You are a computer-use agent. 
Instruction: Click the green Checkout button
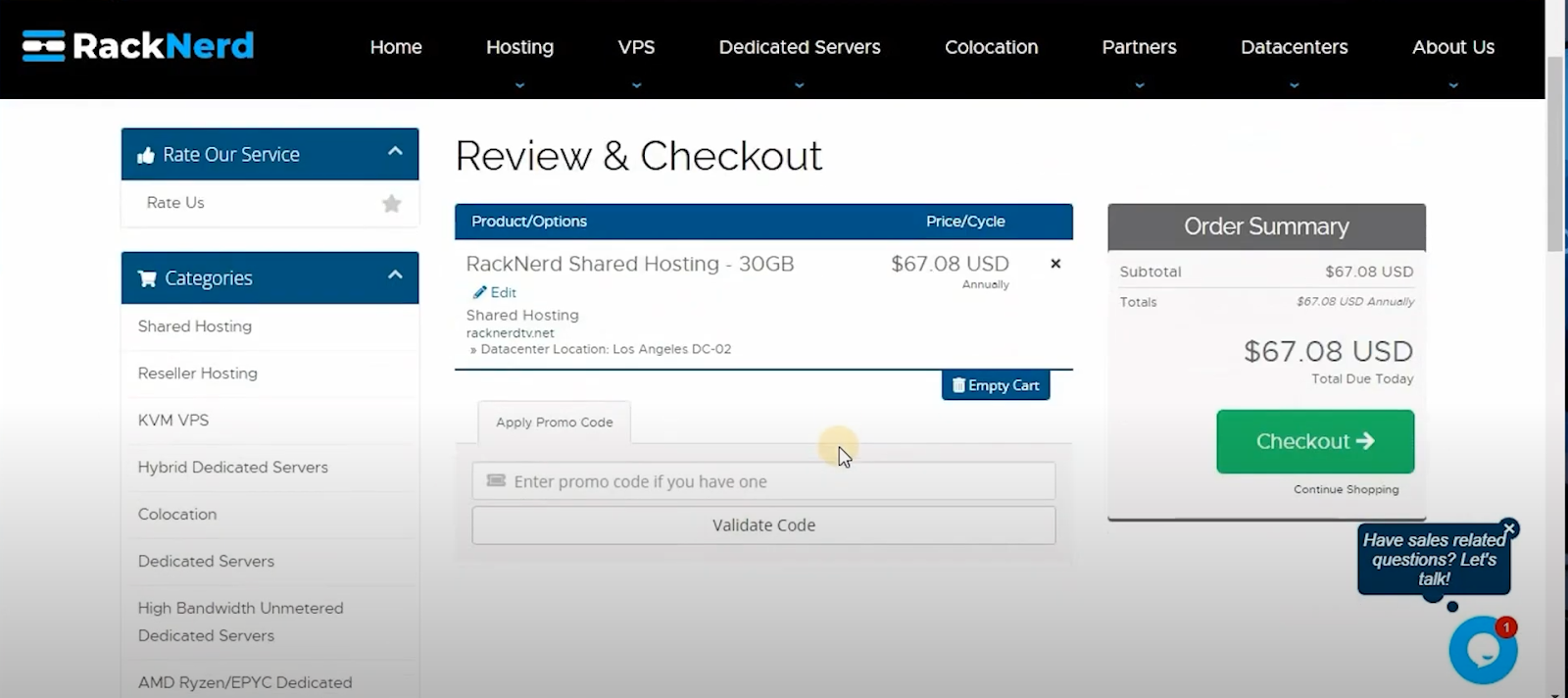click(1315, 441)
